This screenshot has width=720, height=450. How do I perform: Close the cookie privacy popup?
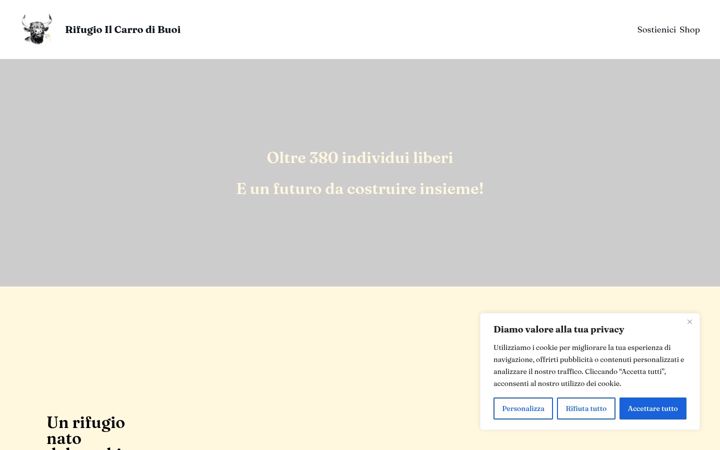pos(689,322)
